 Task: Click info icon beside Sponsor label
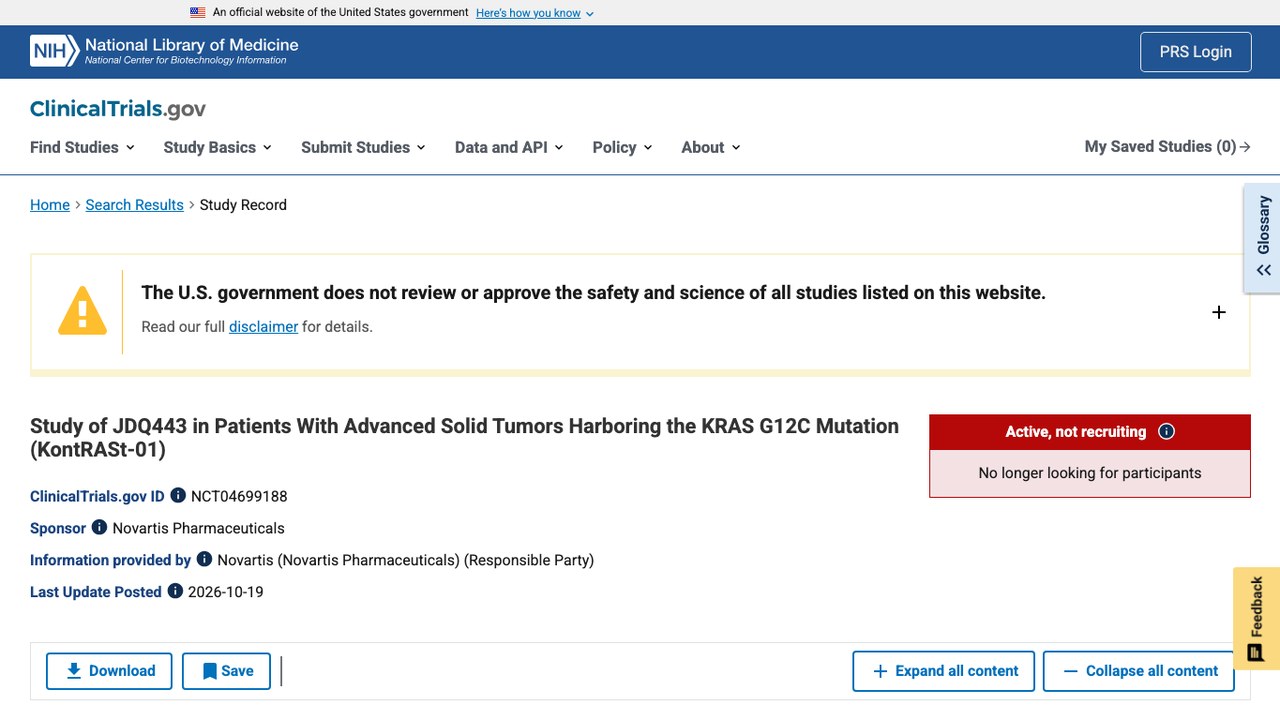tap(99, 527)
